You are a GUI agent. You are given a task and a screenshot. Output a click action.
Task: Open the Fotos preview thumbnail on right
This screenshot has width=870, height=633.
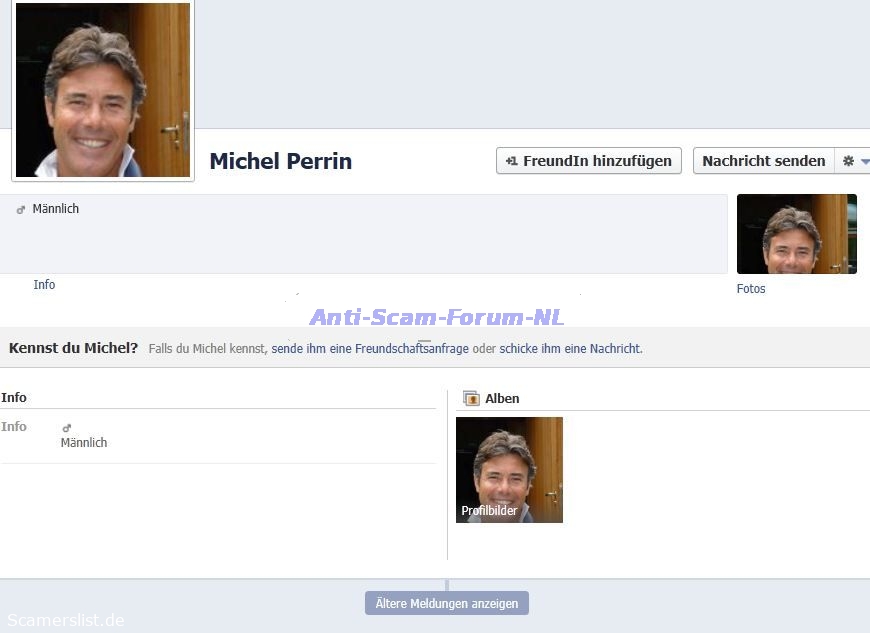click(796, 234)
